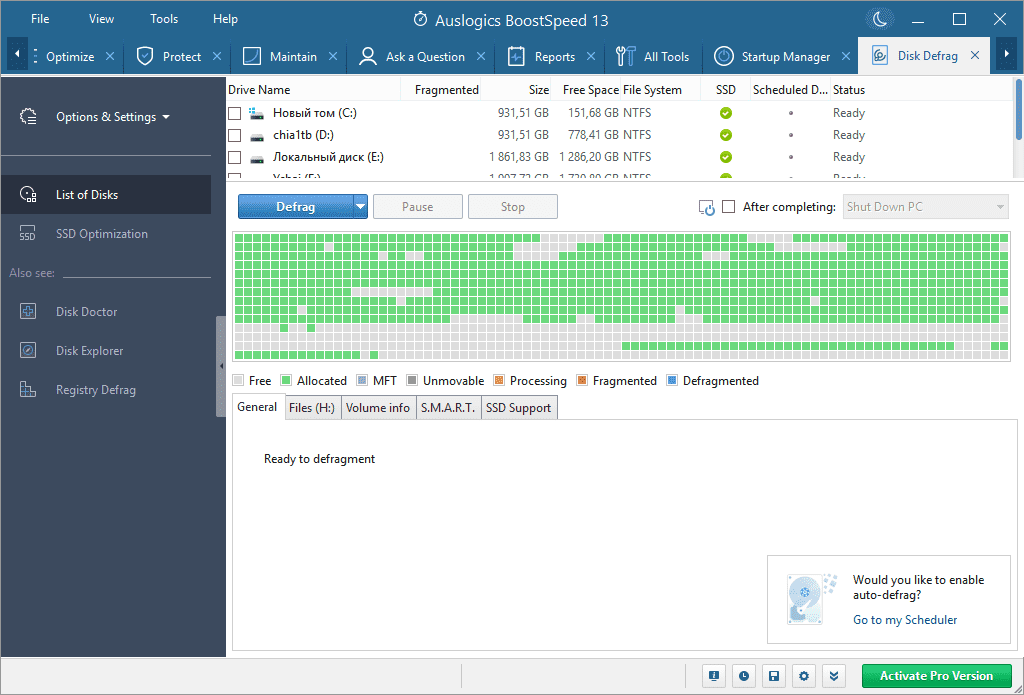Follow the Go to my Scheduler link
The height and width of the screenshot is (695, 1024).
click(x=905, y=620)
